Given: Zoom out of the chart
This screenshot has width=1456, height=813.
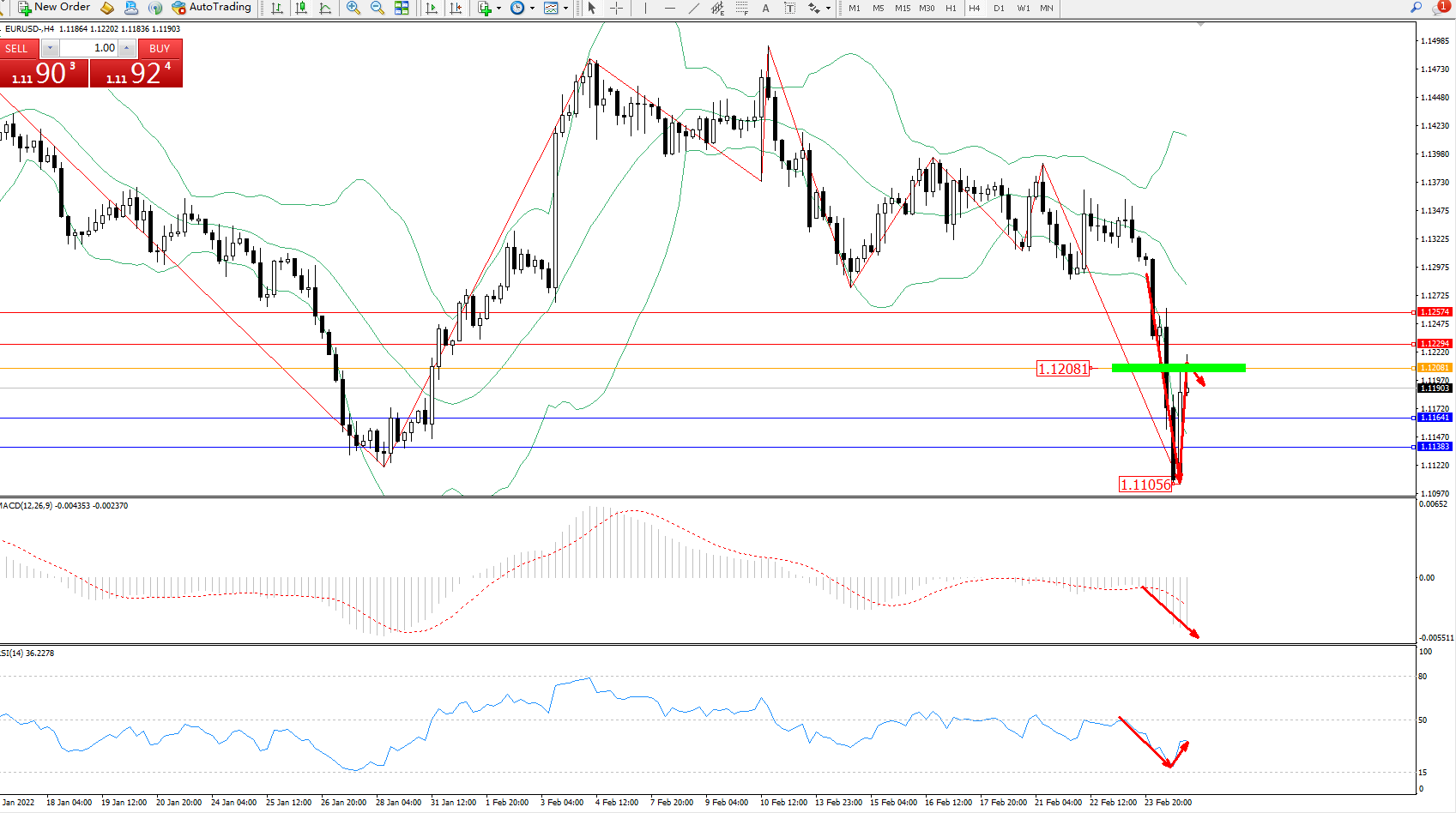Looking at the screenshot, I should pos(377,9).
